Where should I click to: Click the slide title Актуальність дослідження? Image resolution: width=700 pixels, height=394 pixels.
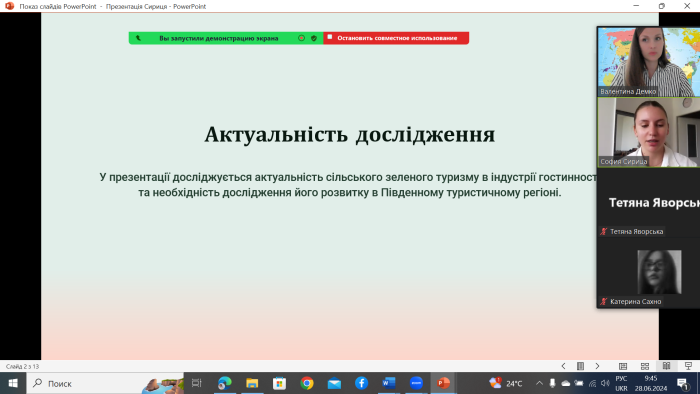click(x=350, y=134)
